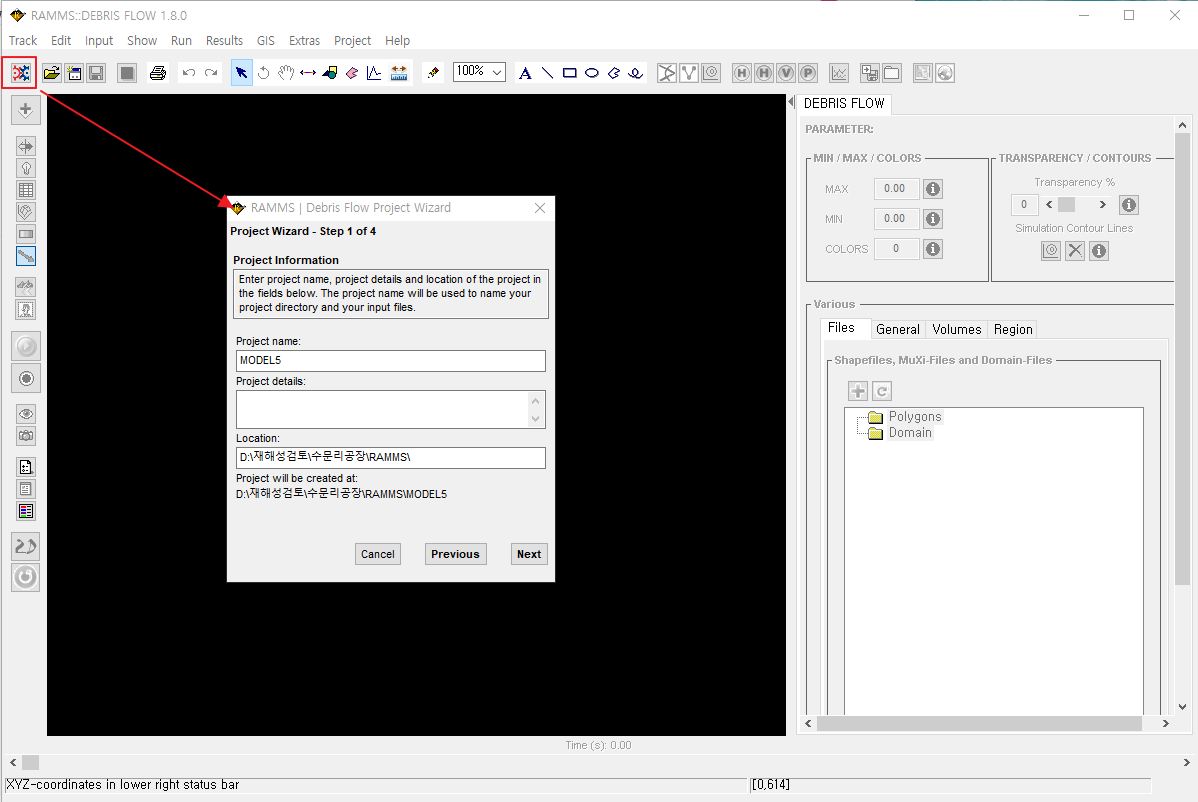The height and width of the screenshot is (802, 1198).
Task: Click the refresh files button next to plus
Action: tap(882, 391)
